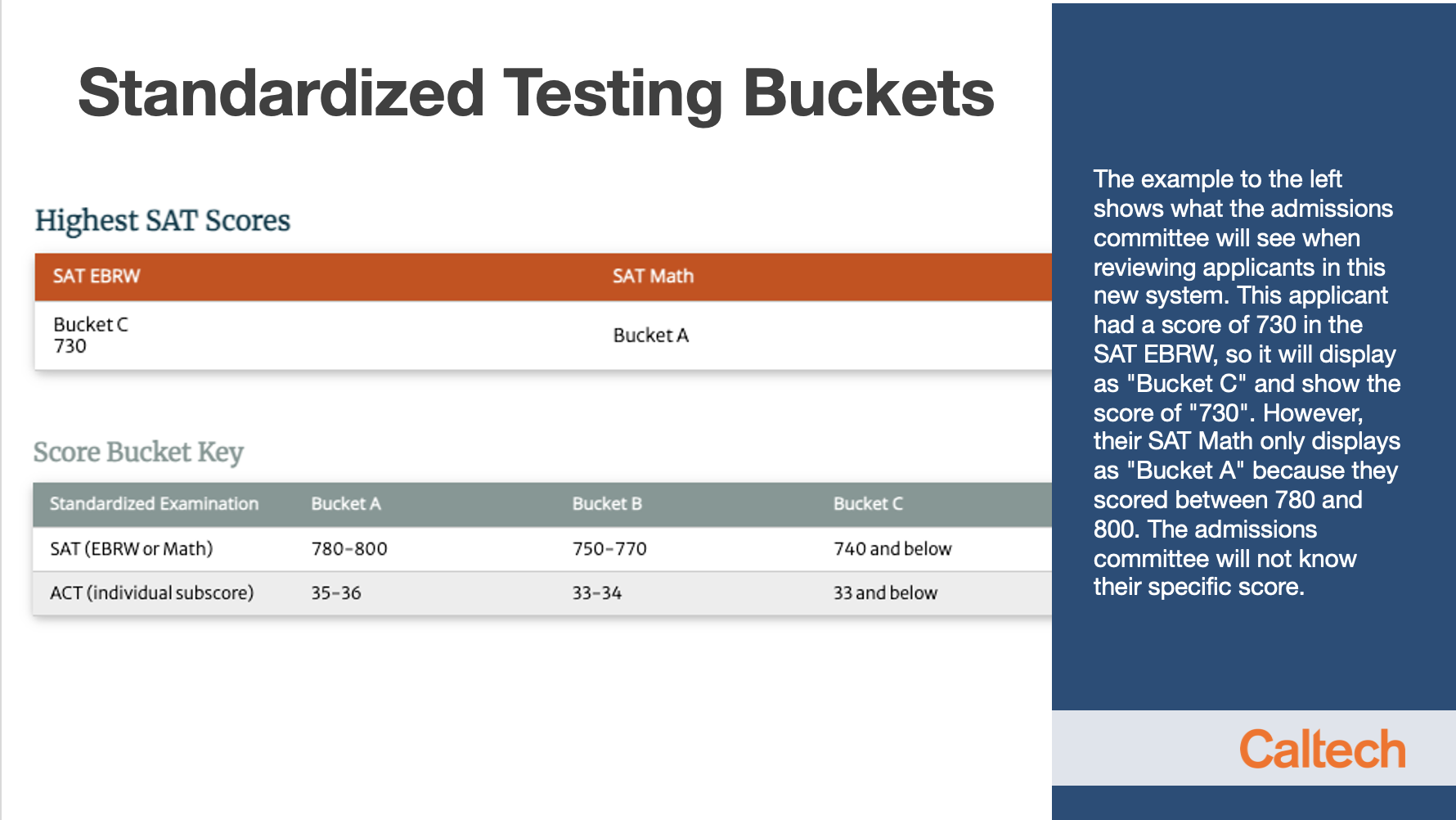
Task: Select the ACT (individual subscore) row label
Action: [x=151, y=593]
